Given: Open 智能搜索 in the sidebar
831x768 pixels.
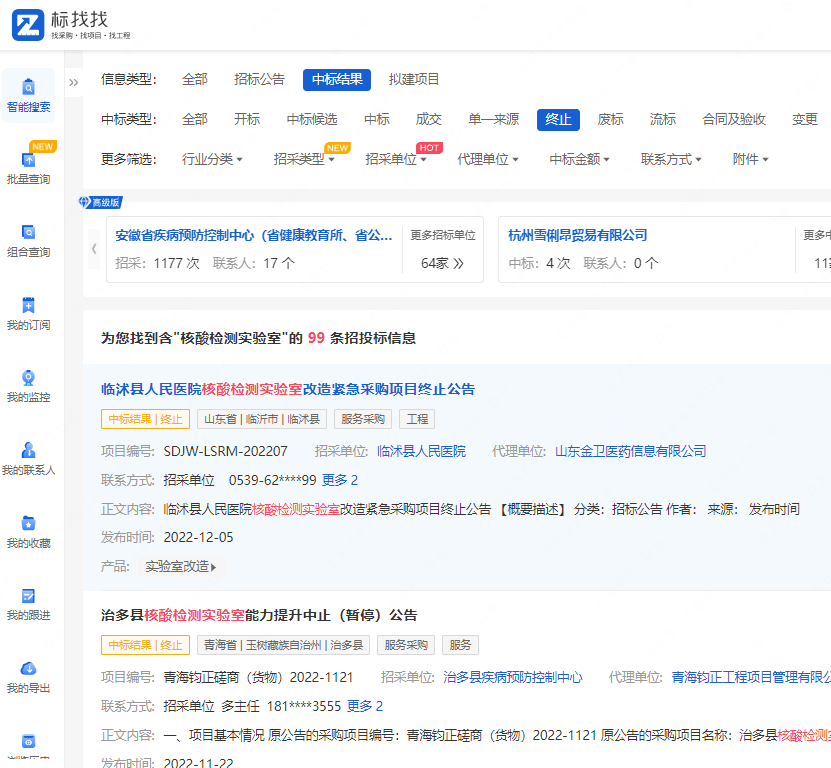Looking at the screenshot, I should (29, 96).
